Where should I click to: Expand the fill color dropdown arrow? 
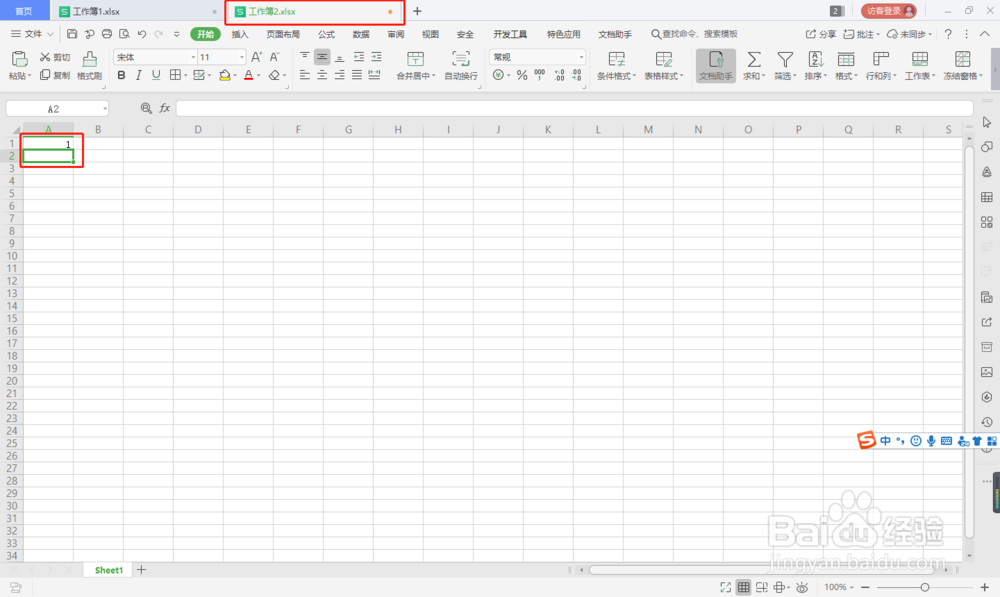point(235,76)
